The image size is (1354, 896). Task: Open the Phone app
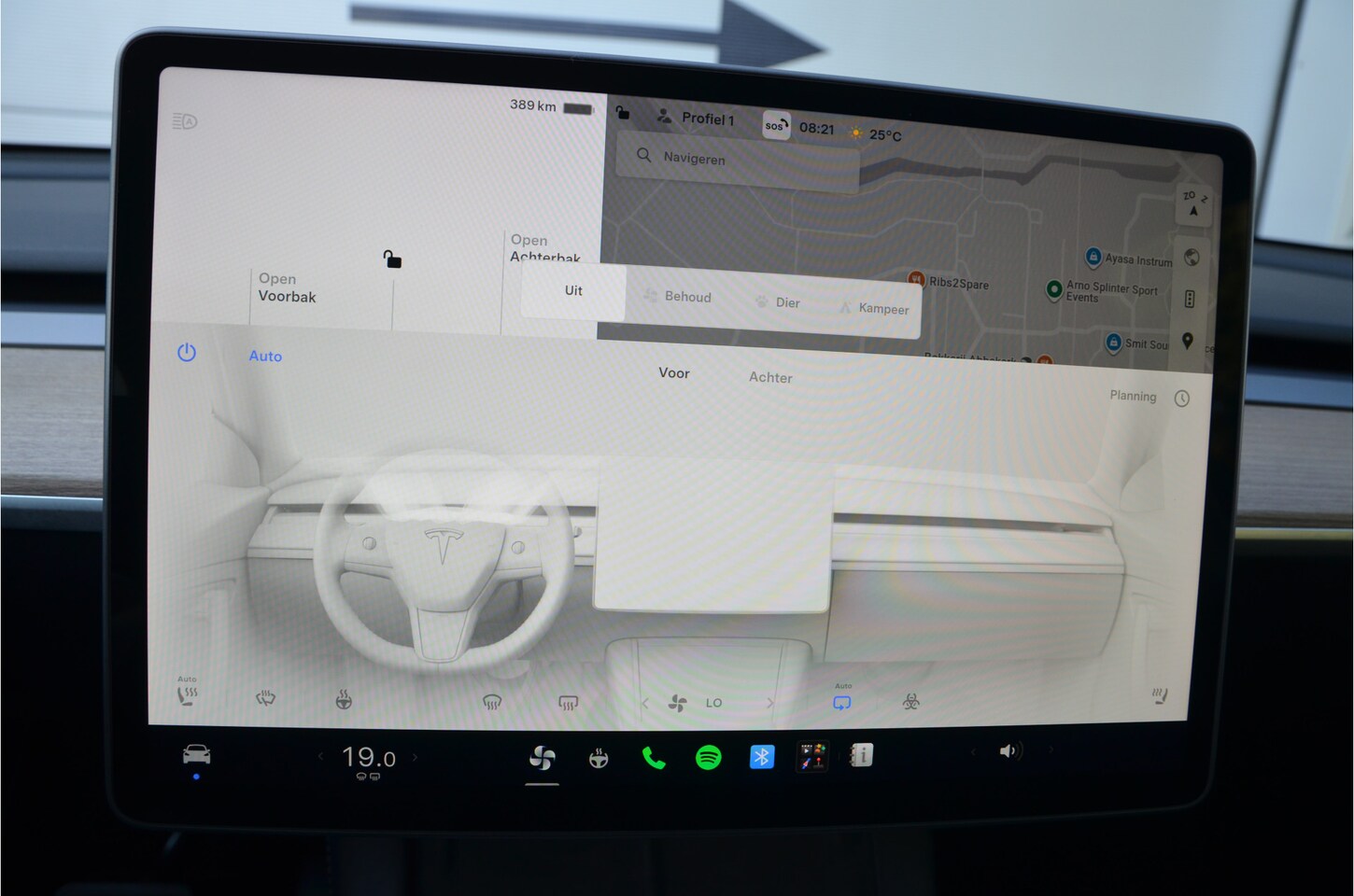(654, 758)
